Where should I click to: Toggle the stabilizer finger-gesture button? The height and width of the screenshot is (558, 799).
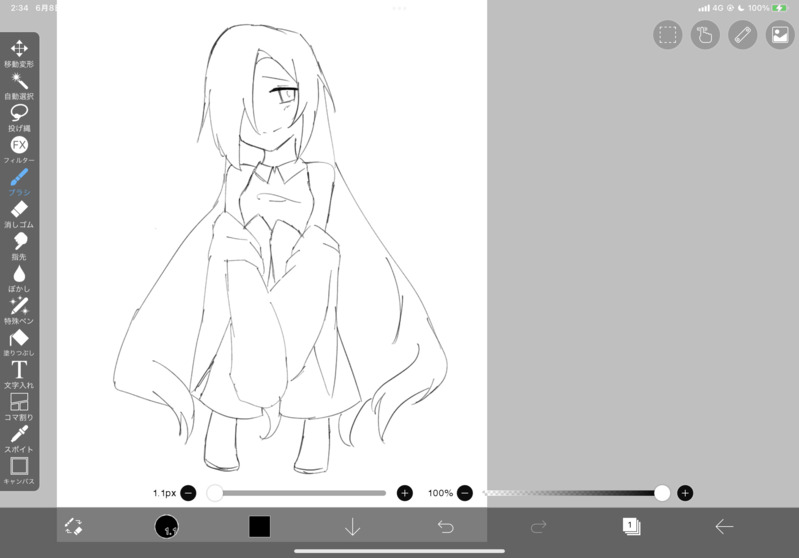click(705, 35)
